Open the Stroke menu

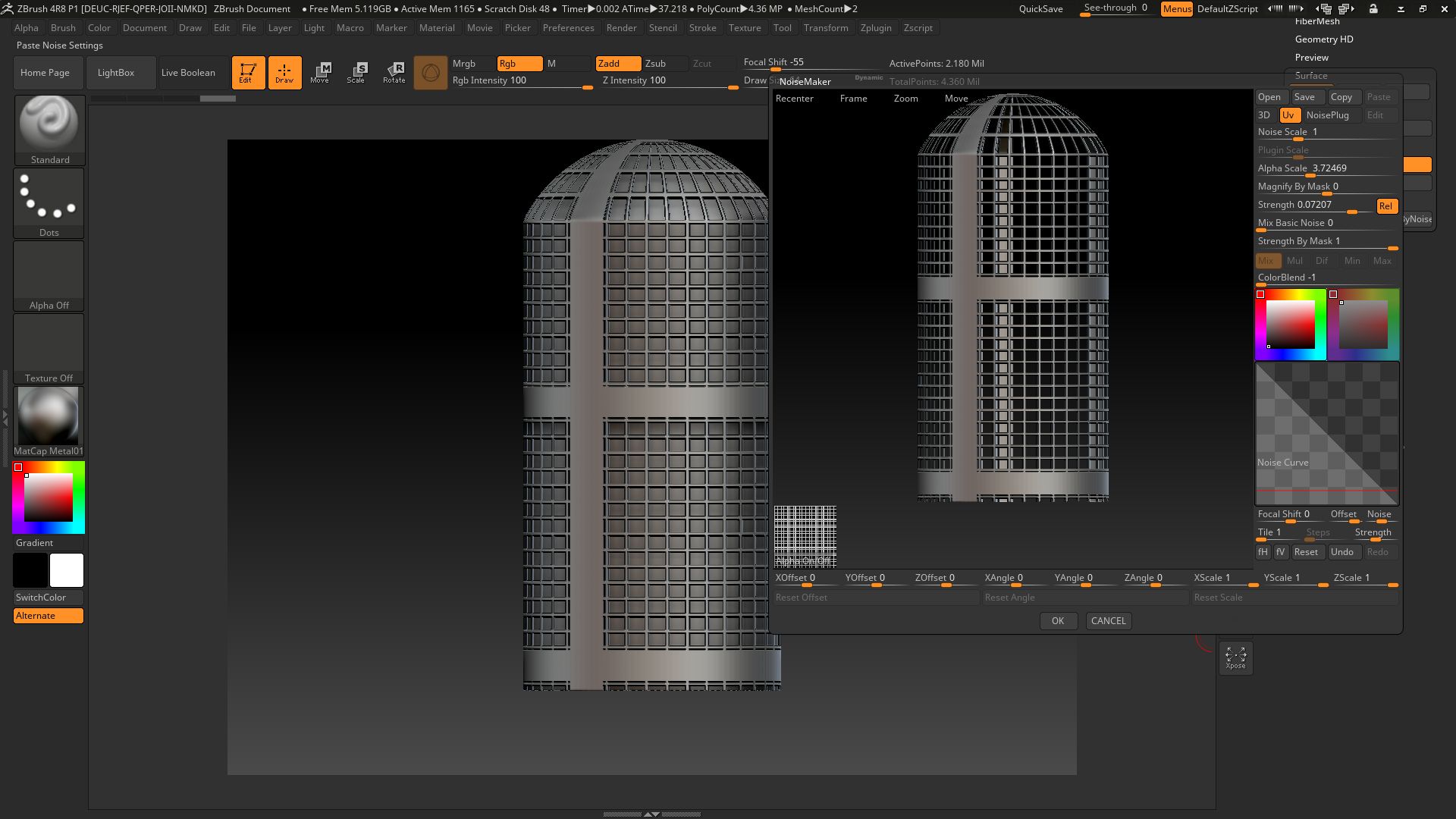702,28
